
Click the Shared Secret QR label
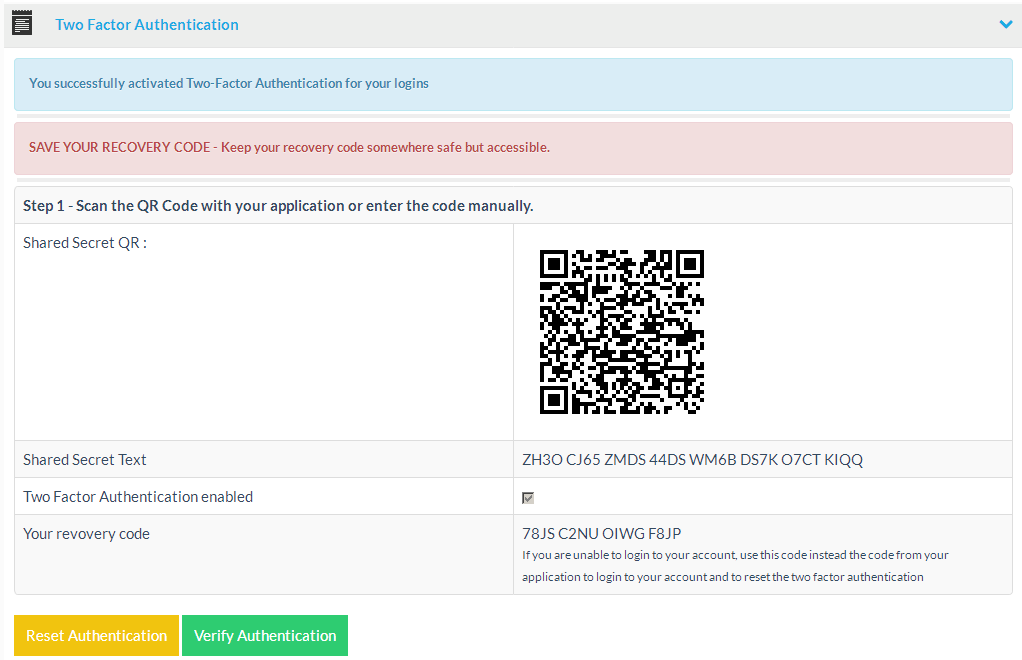tap(85, 243)
